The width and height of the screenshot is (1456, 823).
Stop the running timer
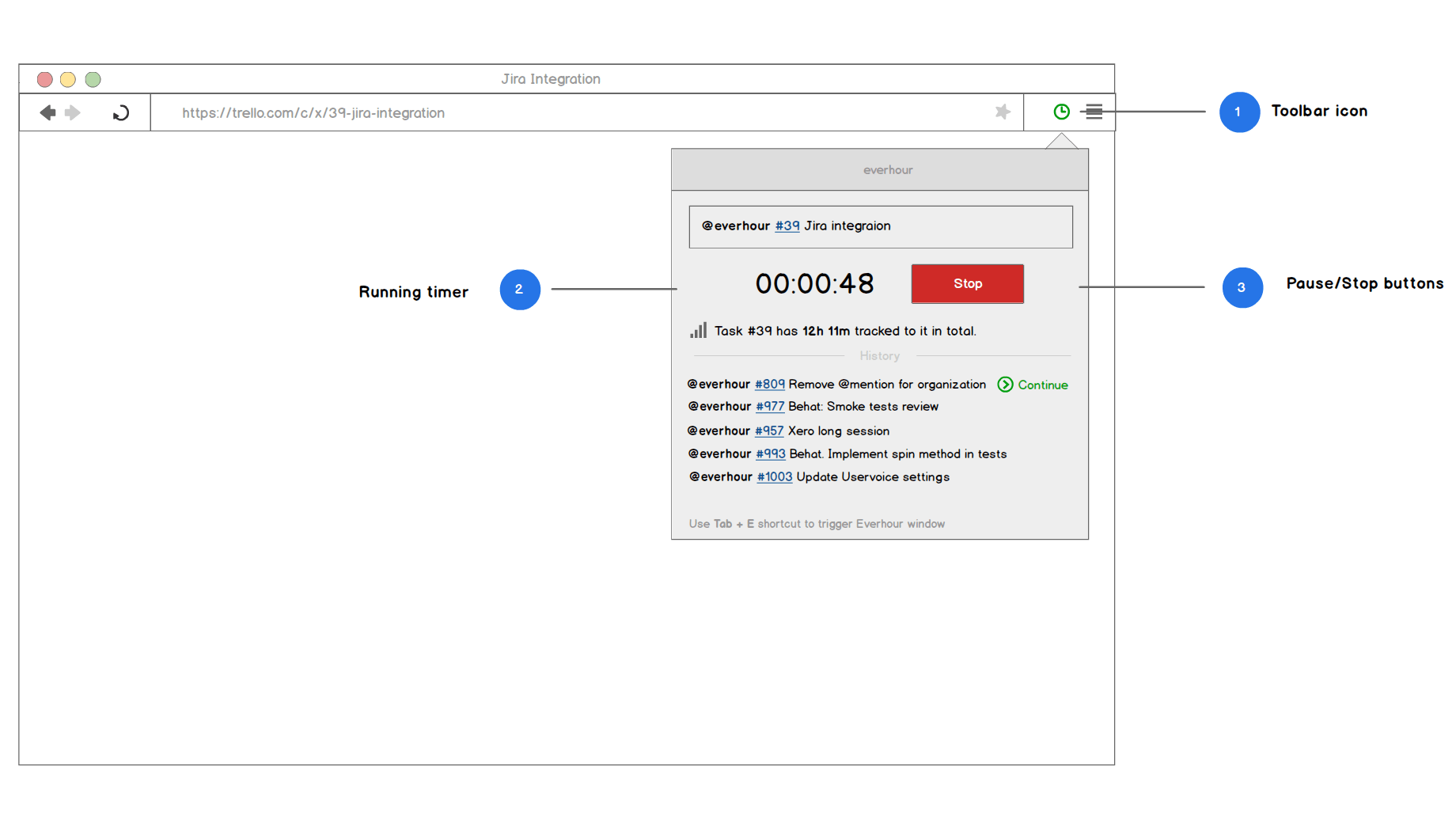[x=967, y=284]
